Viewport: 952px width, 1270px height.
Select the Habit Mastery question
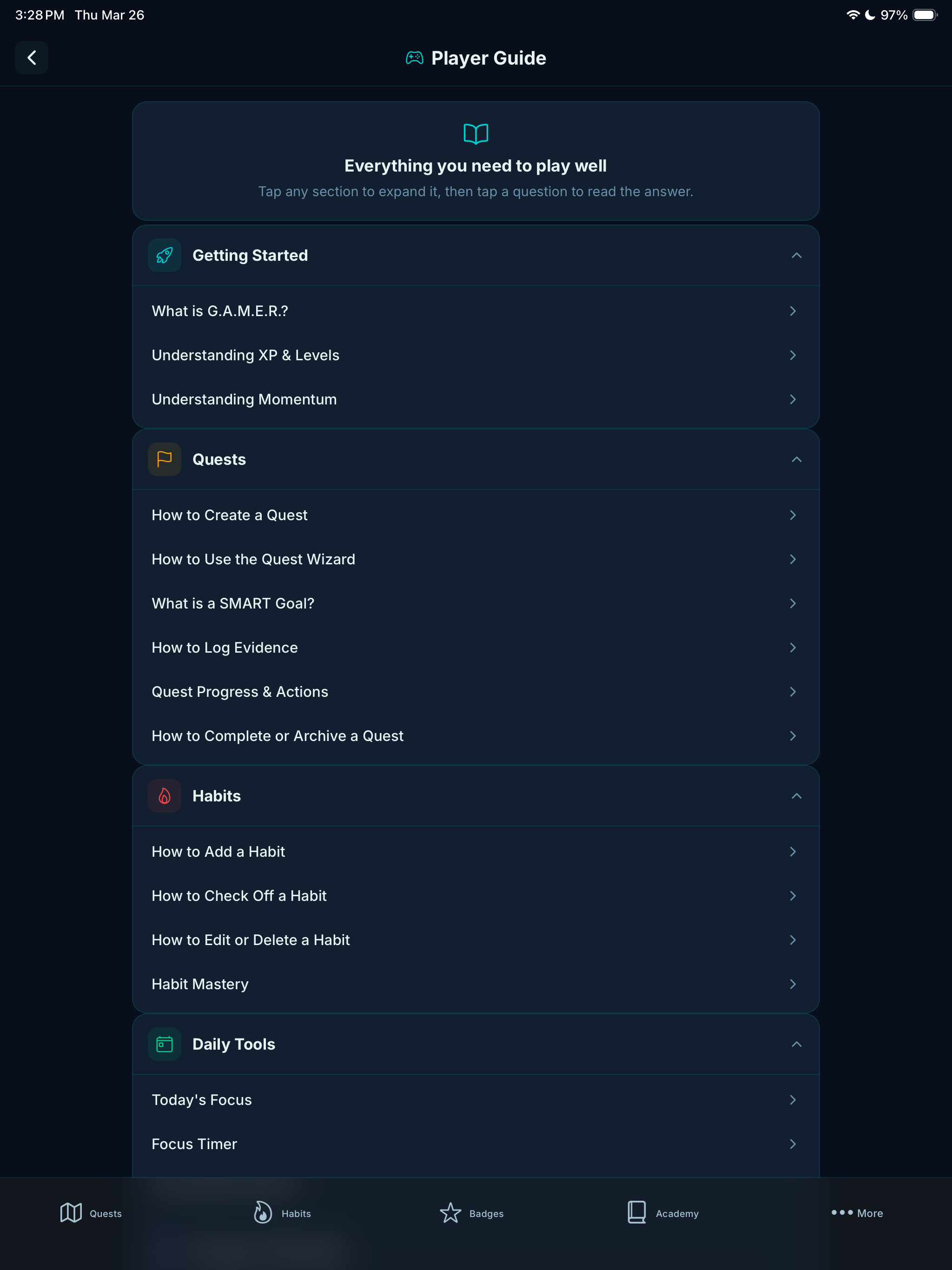(x=476, y=984)
